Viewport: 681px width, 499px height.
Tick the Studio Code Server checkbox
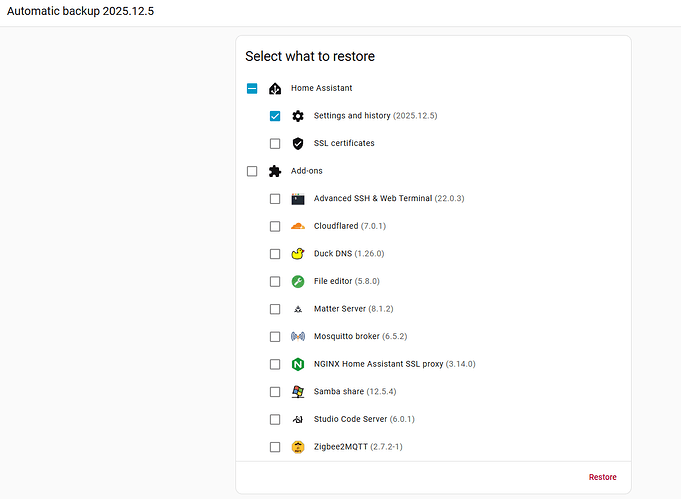[x=275, y=419]
